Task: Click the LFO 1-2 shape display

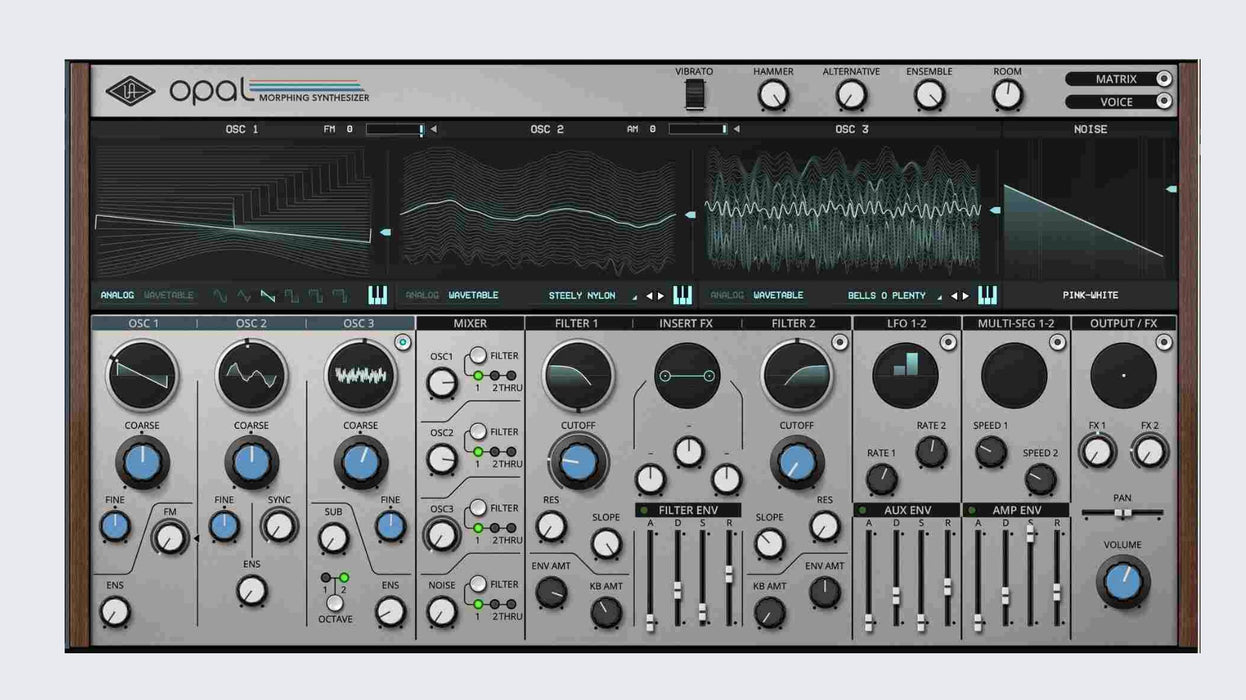Action: 905,375
